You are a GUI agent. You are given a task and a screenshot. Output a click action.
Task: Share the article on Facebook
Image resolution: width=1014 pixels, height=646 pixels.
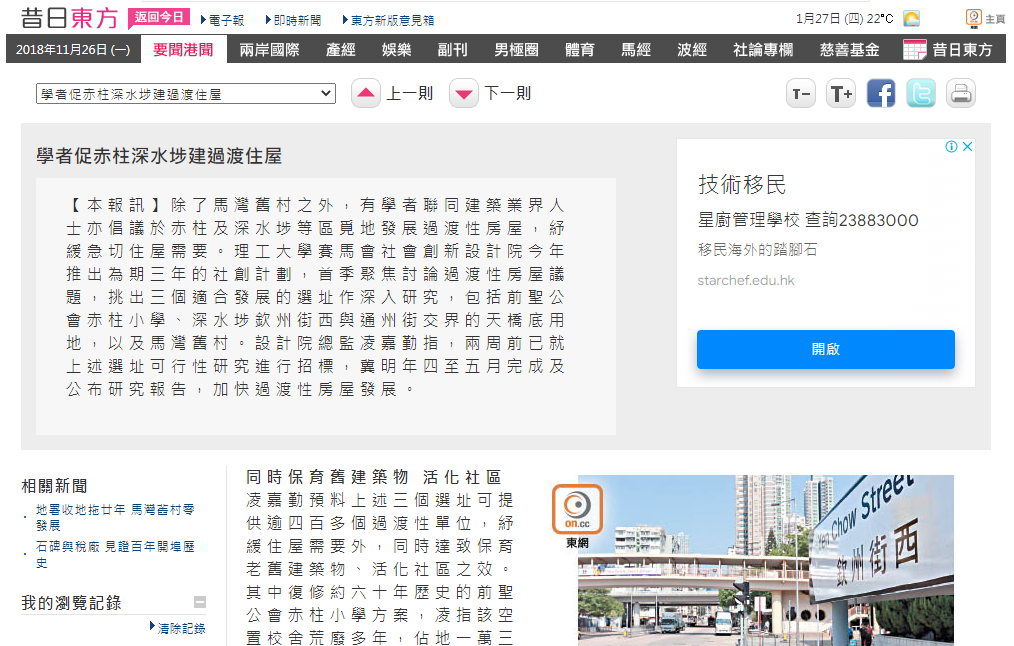[x=881, y=94]
